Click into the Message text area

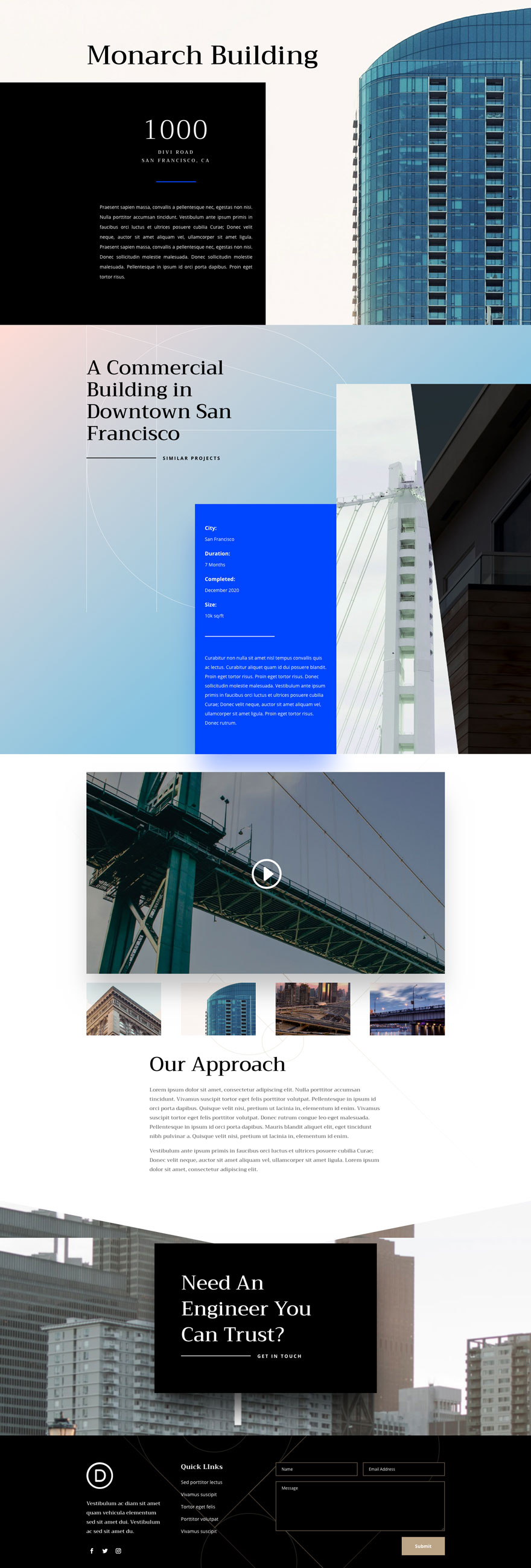pyautogui.click(x=360, y=1506)
